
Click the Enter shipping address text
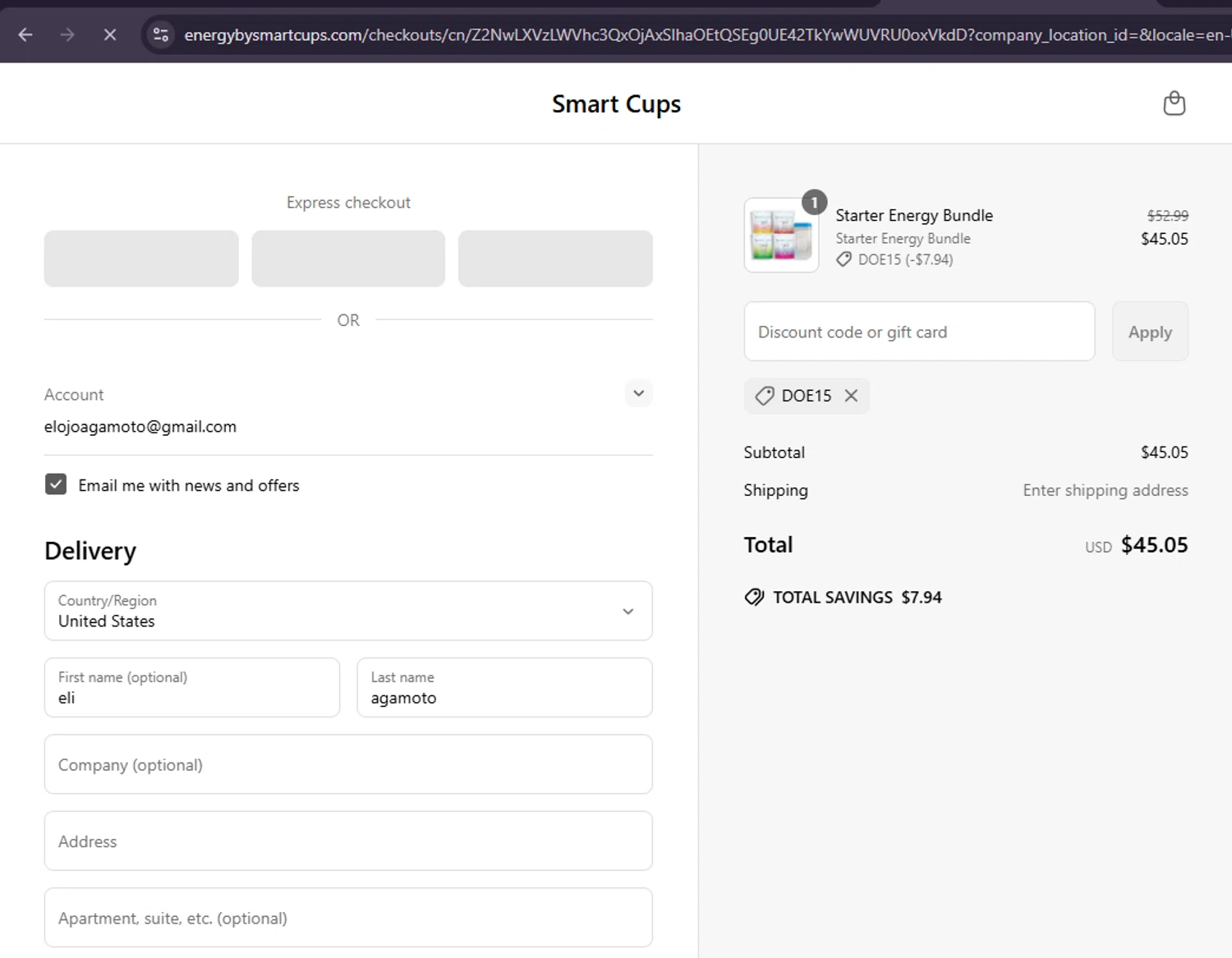click(1106, 490)
